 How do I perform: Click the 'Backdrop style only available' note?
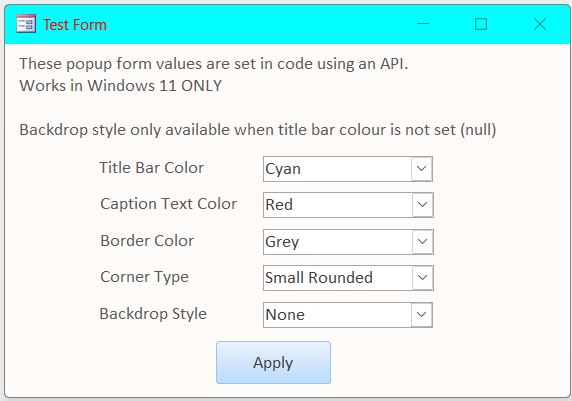pyautogui.click(x=258, y=130)
